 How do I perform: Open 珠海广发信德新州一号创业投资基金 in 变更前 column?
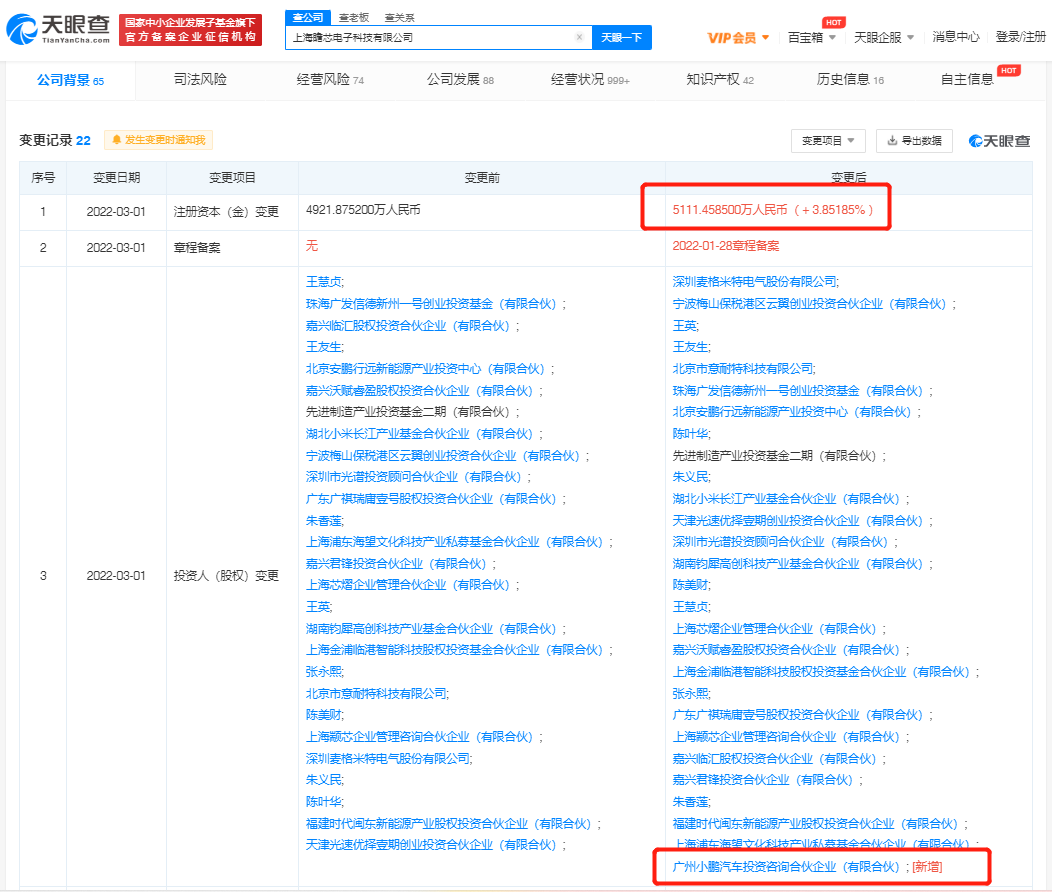[x=431, y=304]
